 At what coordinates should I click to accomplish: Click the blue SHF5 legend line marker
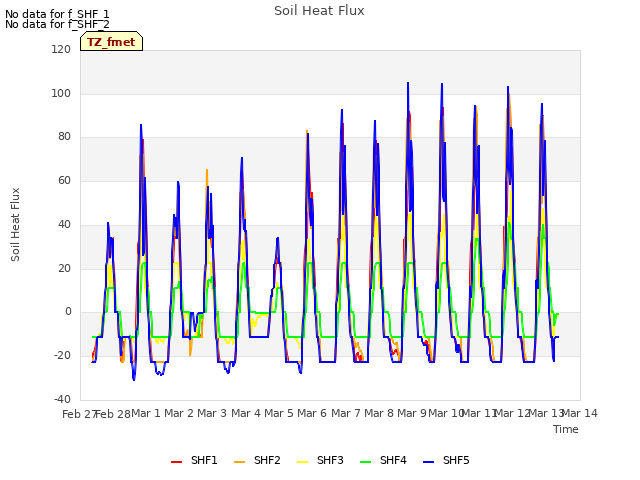pos(429,462)
